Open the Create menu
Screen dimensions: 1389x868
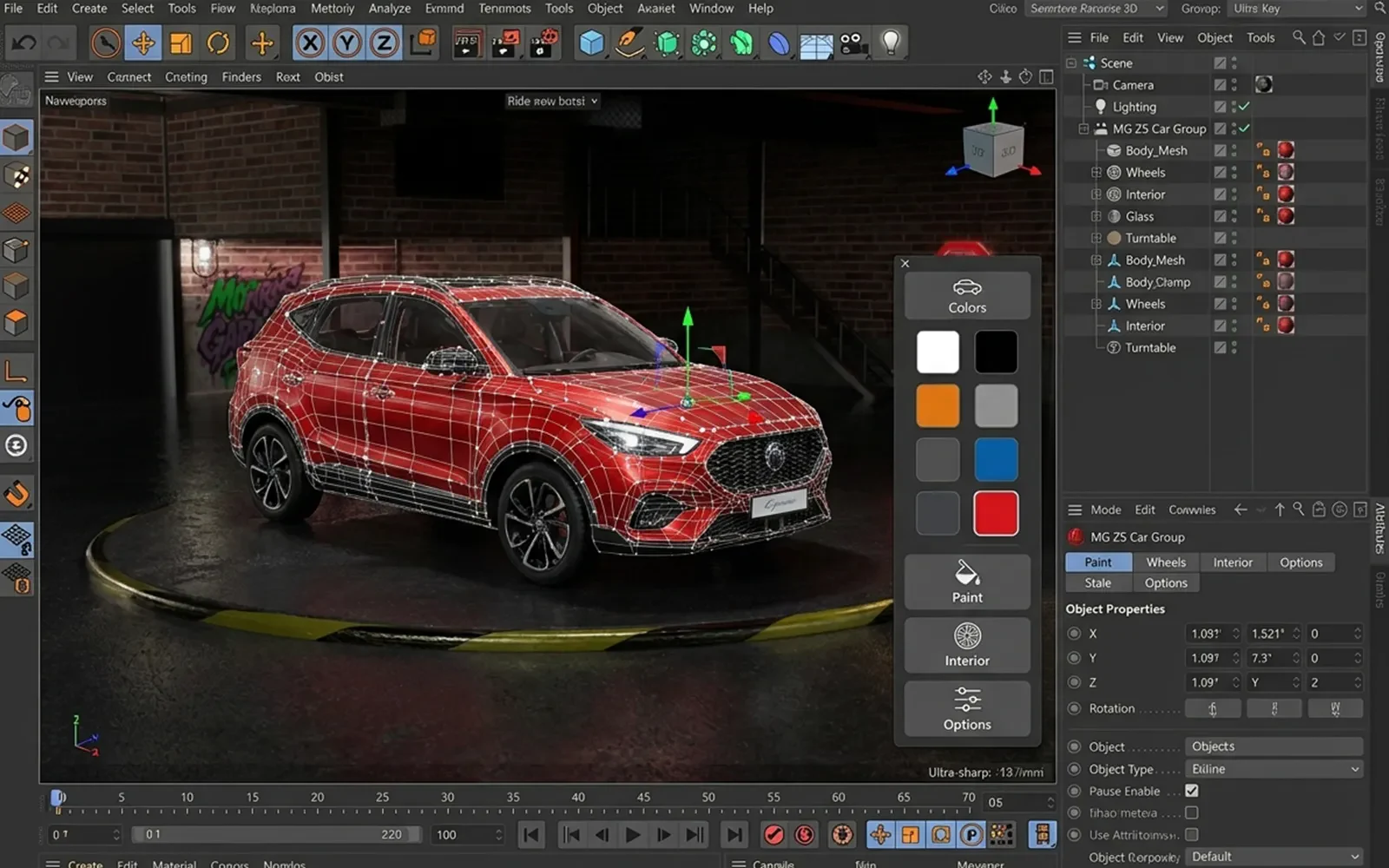(89, 9)
